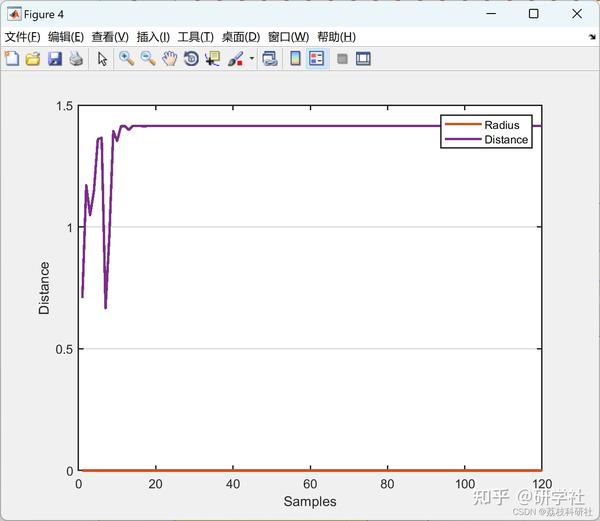The height and width of the screenshot is (521, 600).
Task: Click the Show Plot Tools and Dock button
Action: point(363,59)
